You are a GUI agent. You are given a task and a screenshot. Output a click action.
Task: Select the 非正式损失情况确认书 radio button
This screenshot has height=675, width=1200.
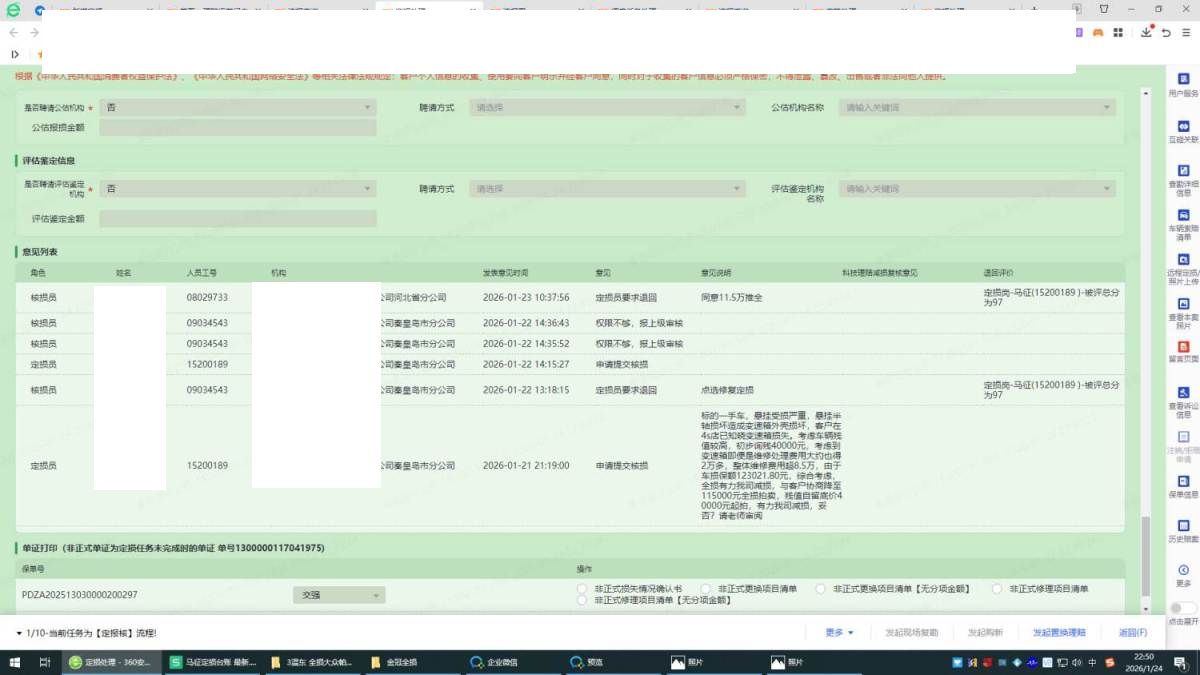coord(583,589)
